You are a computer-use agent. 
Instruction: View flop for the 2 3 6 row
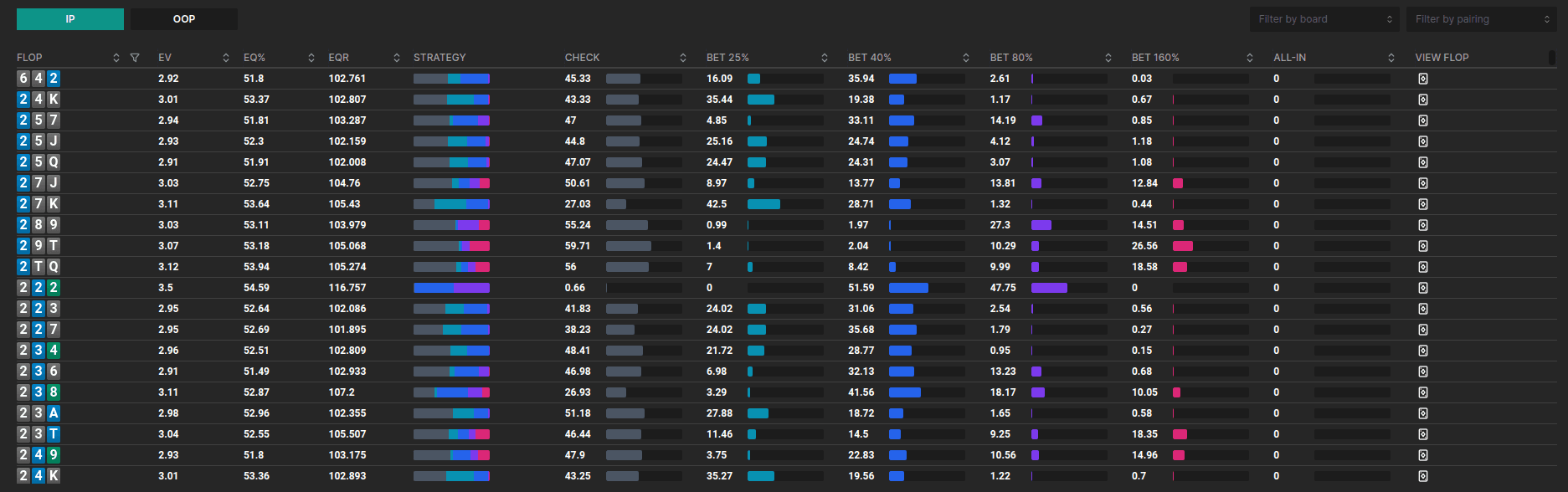point(1423,372)
